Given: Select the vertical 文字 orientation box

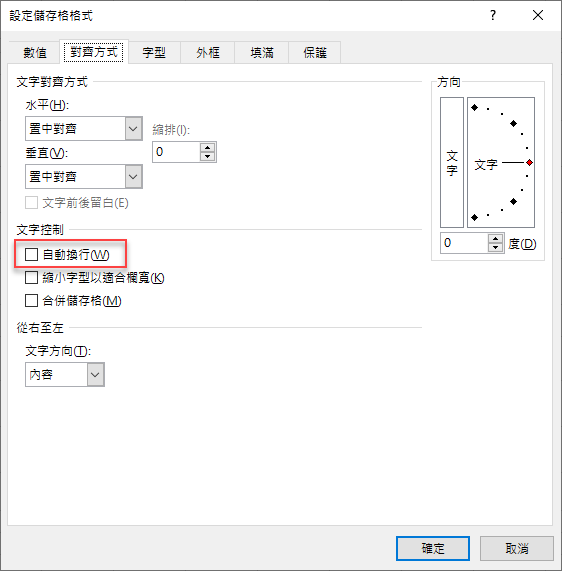Looking at the screenshot, I should pos(452,162).
